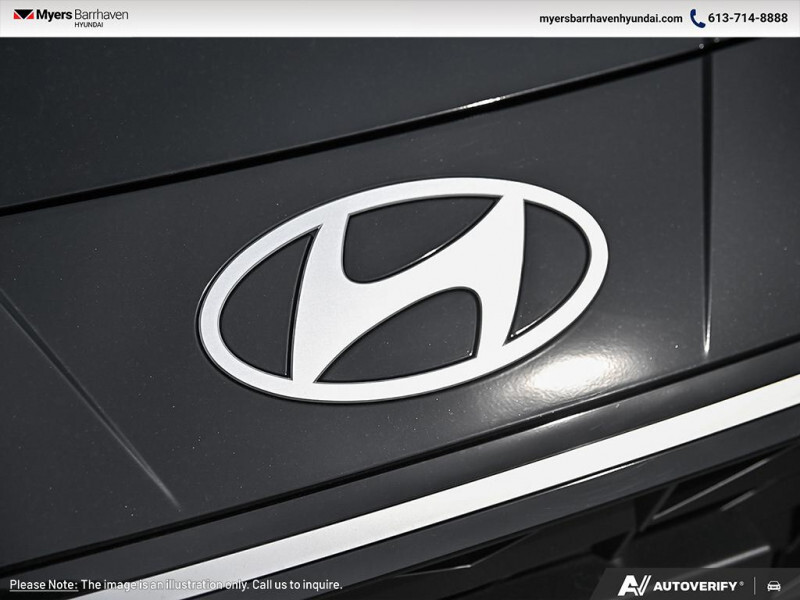The width and height of the screenshot is (800, 600).
Task: Click the divider line beside the car icon
Action: (756, 585)
